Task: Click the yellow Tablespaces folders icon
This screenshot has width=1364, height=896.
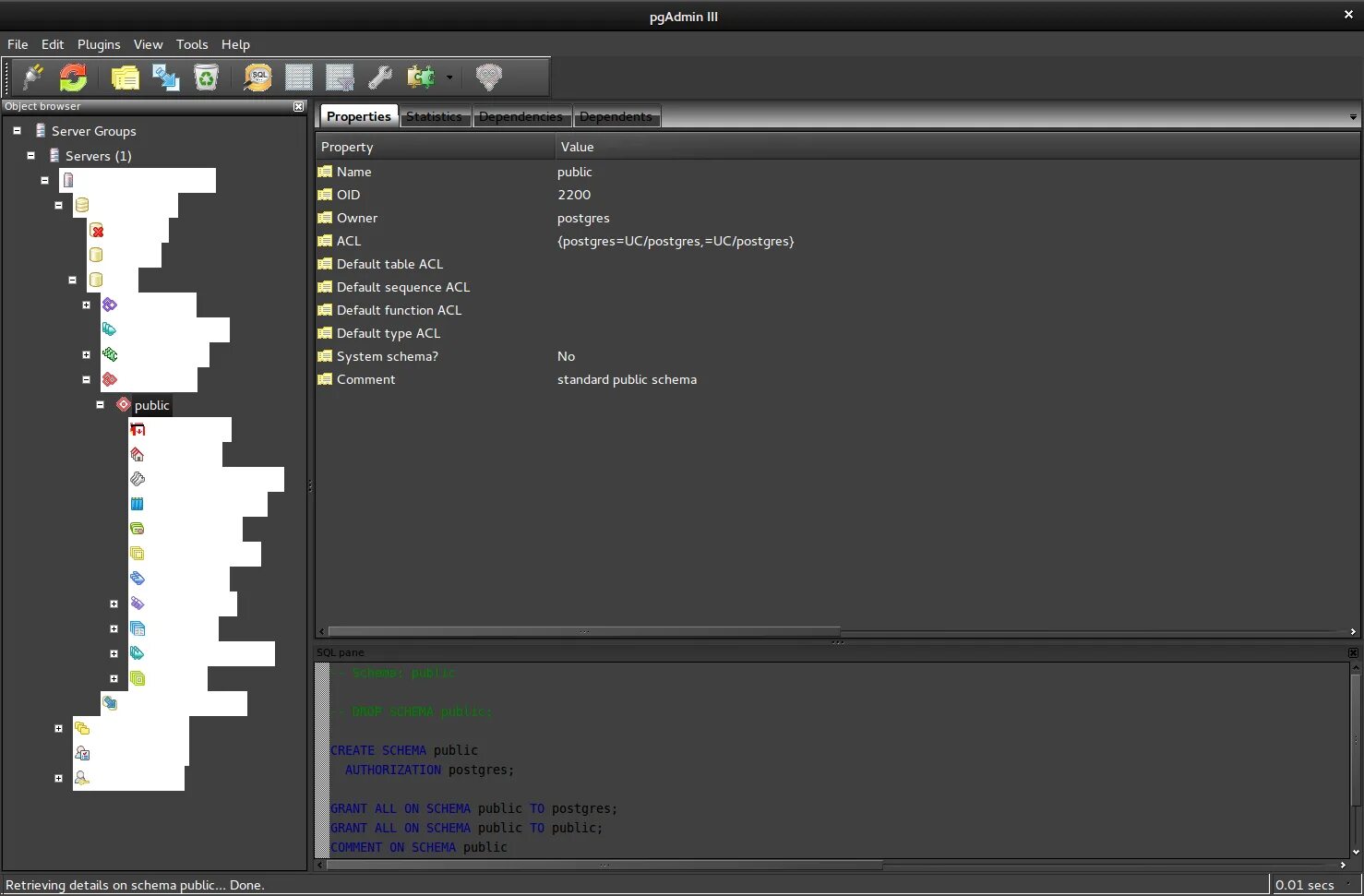Action: point(82,728)
